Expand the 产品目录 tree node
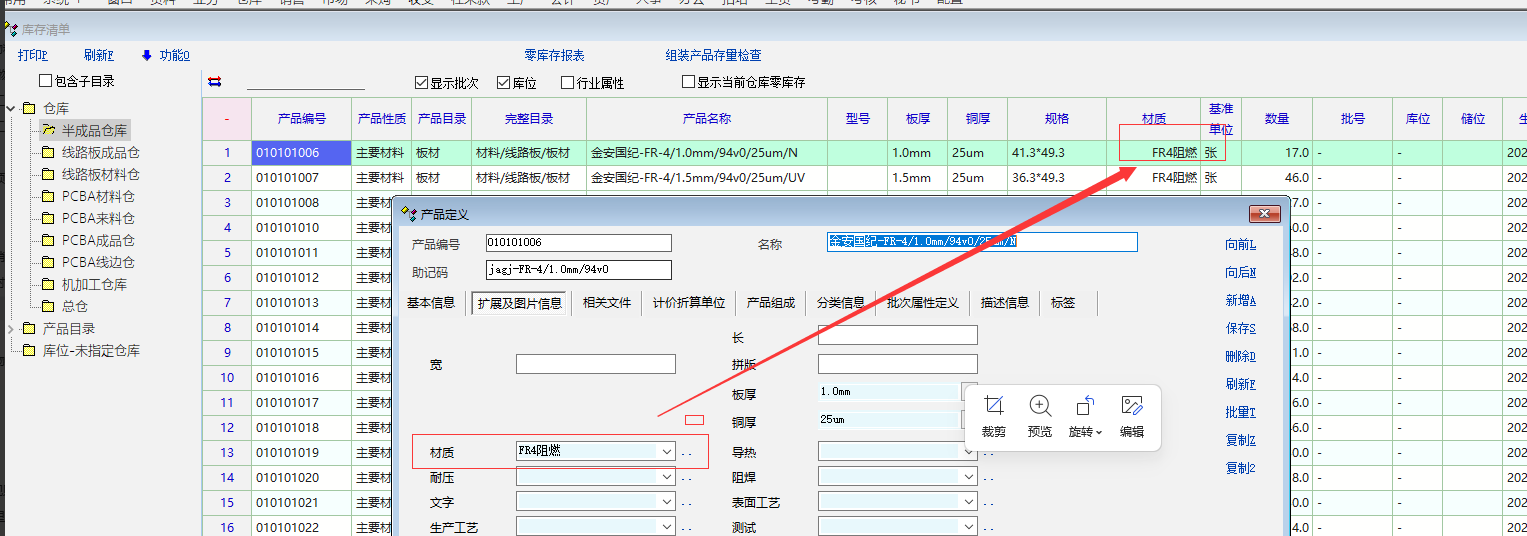1527x536 pixels. 11,329
